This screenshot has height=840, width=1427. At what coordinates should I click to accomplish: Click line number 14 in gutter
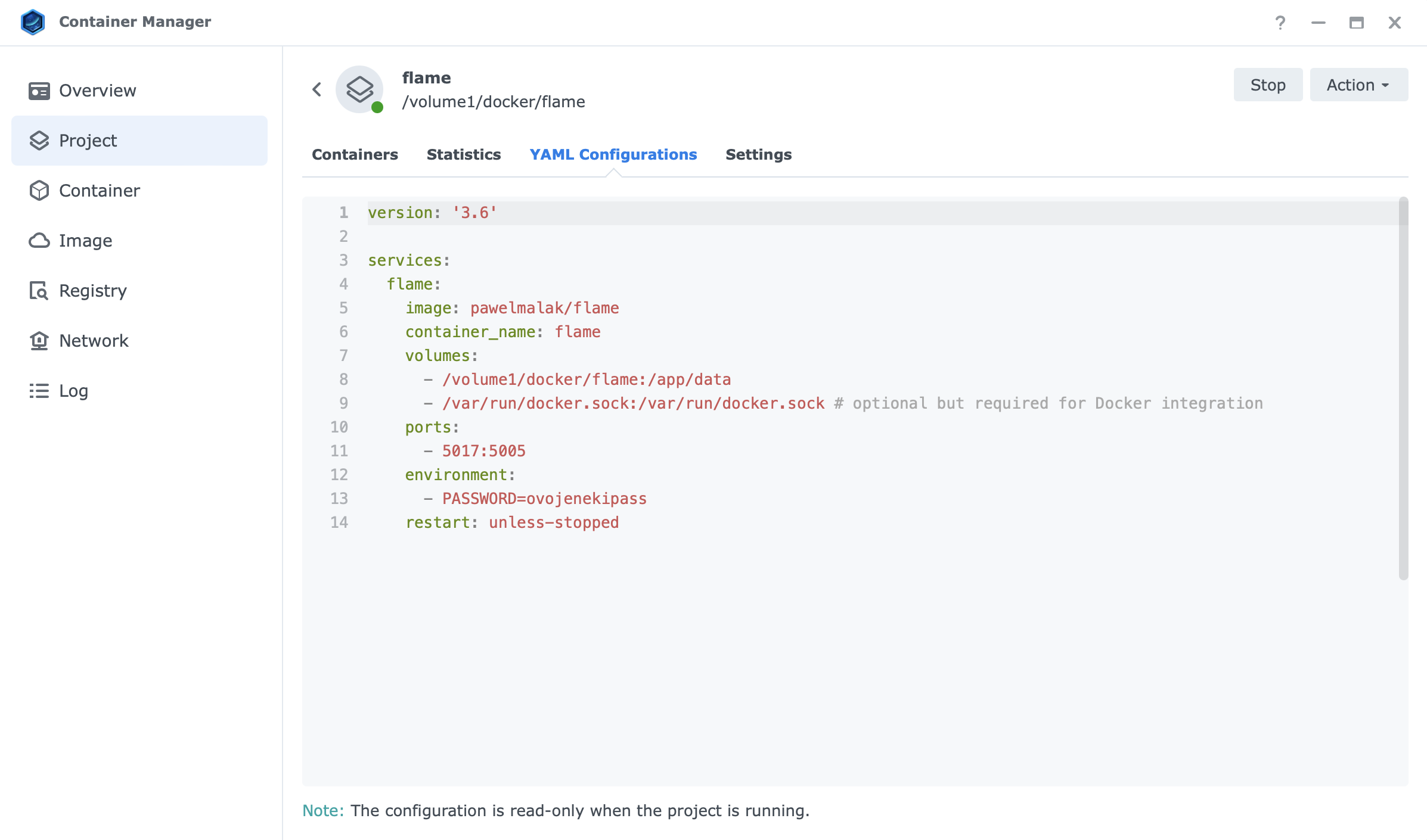pos(339,522)
